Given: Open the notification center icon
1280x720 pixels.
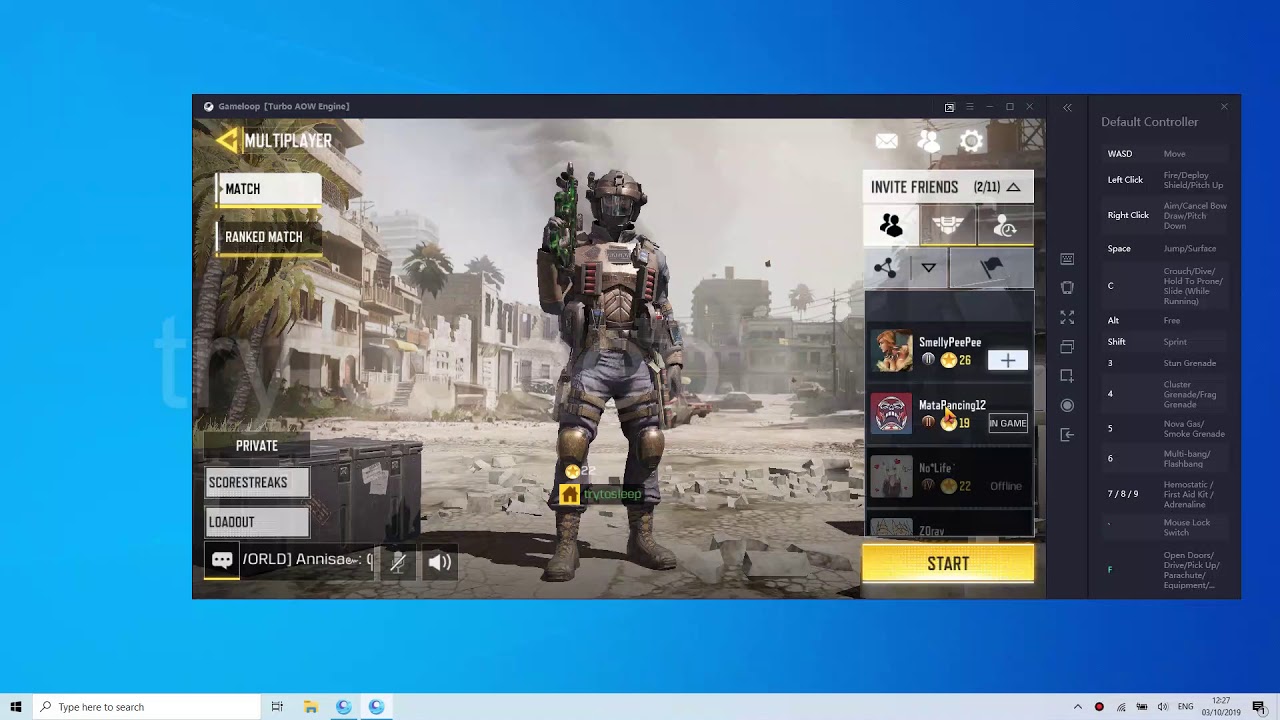Looking at the screenshot, I should (1259, 707).
